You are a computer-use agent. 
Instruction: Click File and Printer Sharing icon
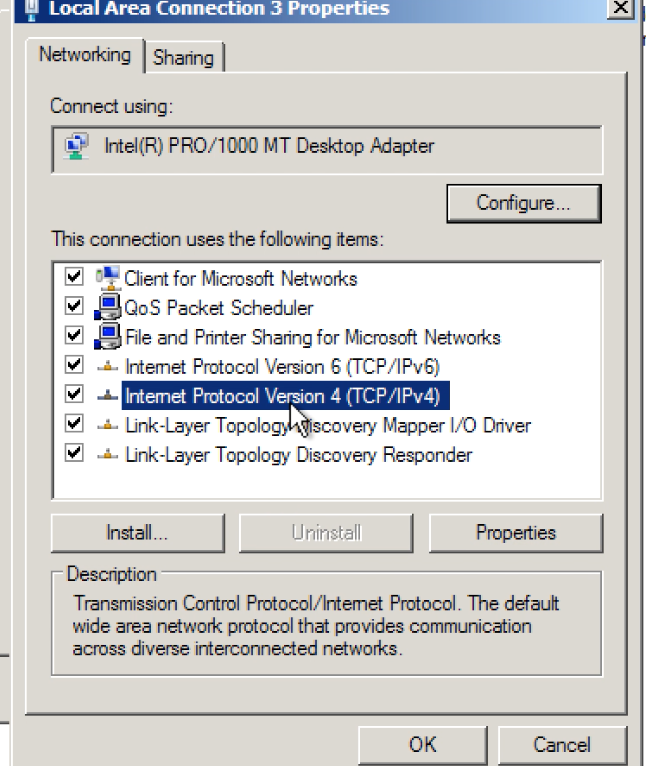[x=107, y=336]
